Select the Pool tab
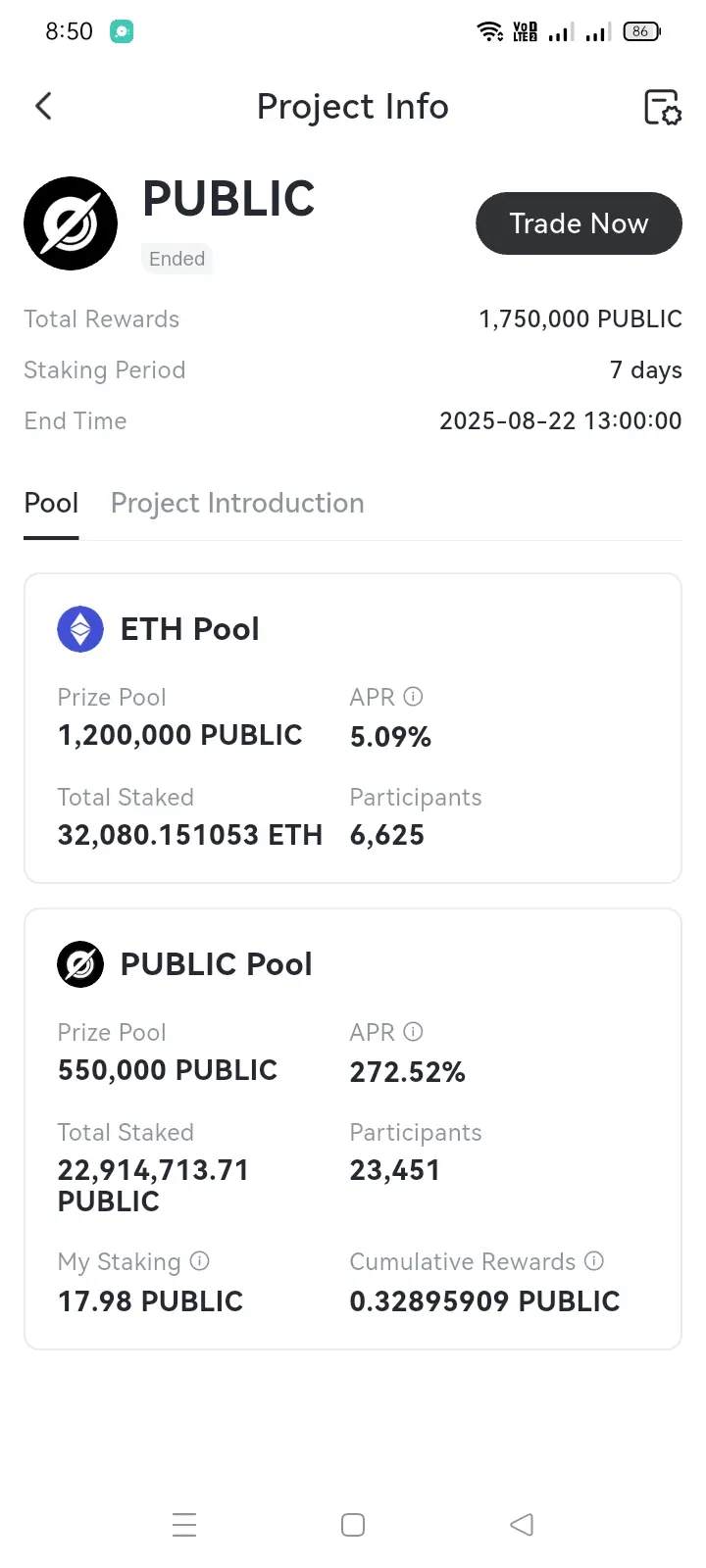This screenshot has height=1568, width=706. [x=51, y=503]
